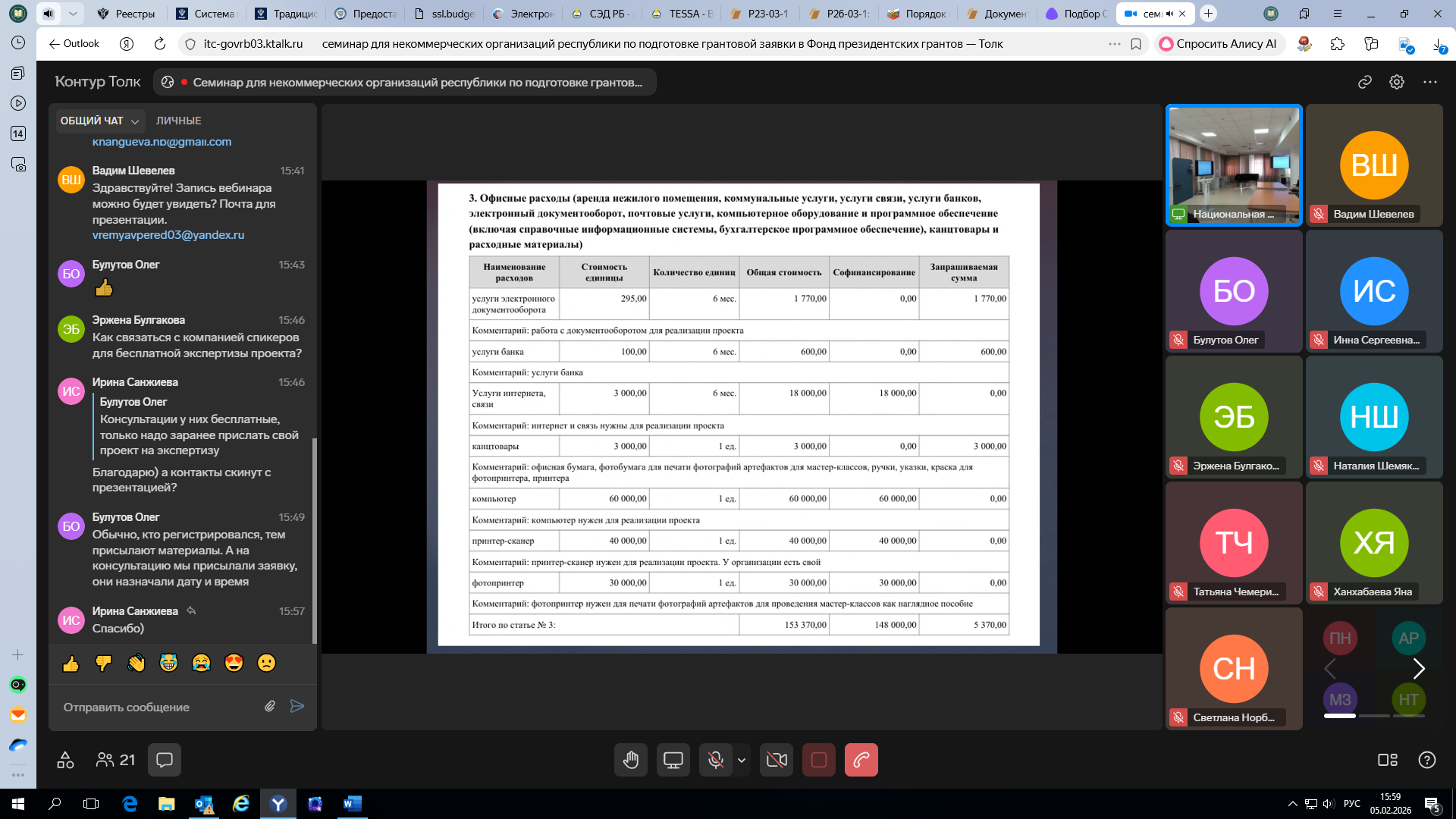
Task: Attach a file to chat message
Action: [270, 706]
